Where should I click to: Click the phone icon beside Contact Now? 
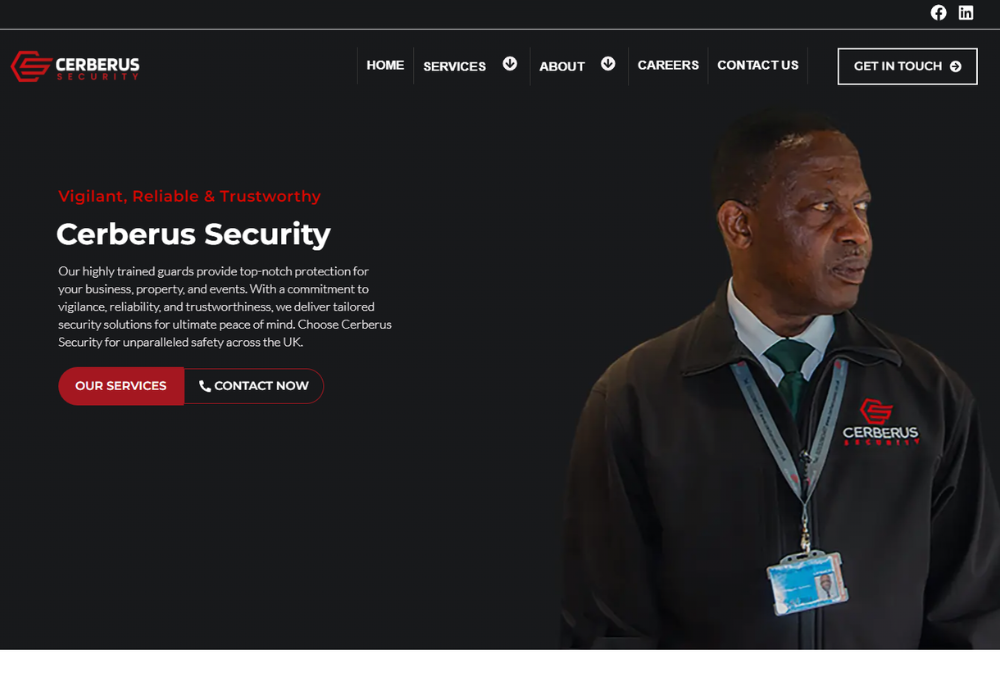pos(205,386)
